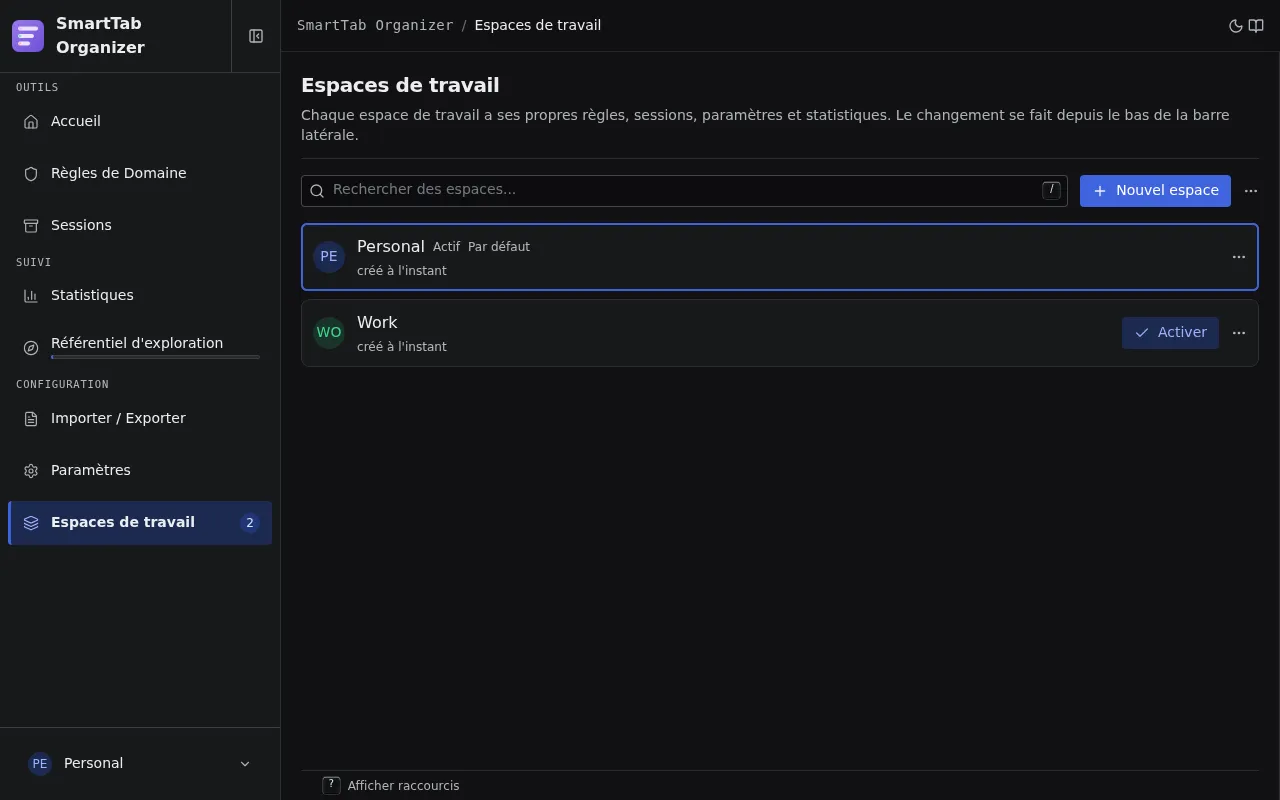1280x800 pixels.
Task: Open Personal workspace options menu
Action: [1239, 257]
